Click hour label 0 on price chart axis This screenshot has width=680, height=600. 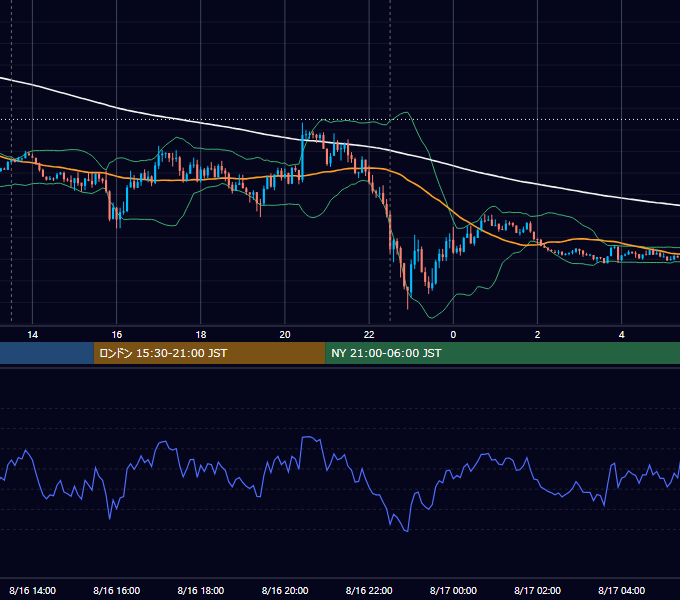pyautogui.click(x=453, y=335)
